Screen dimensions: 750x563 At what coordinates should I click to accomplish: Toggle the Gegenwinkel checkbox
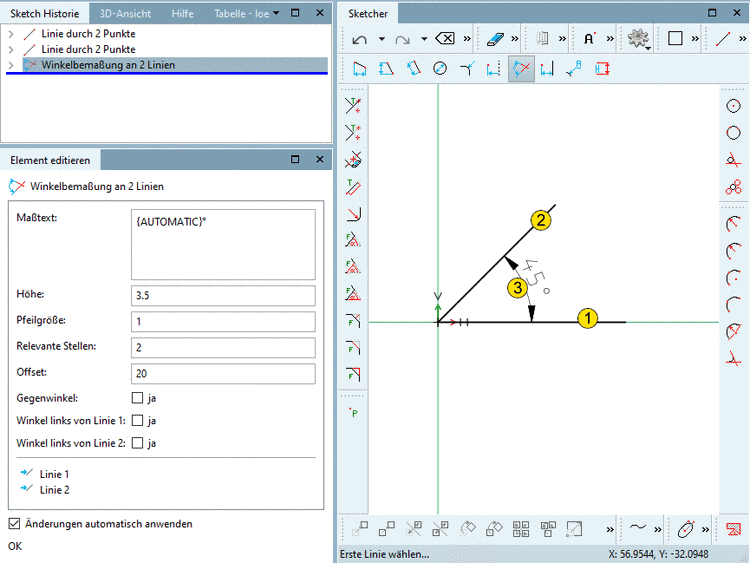pos(137,397)
